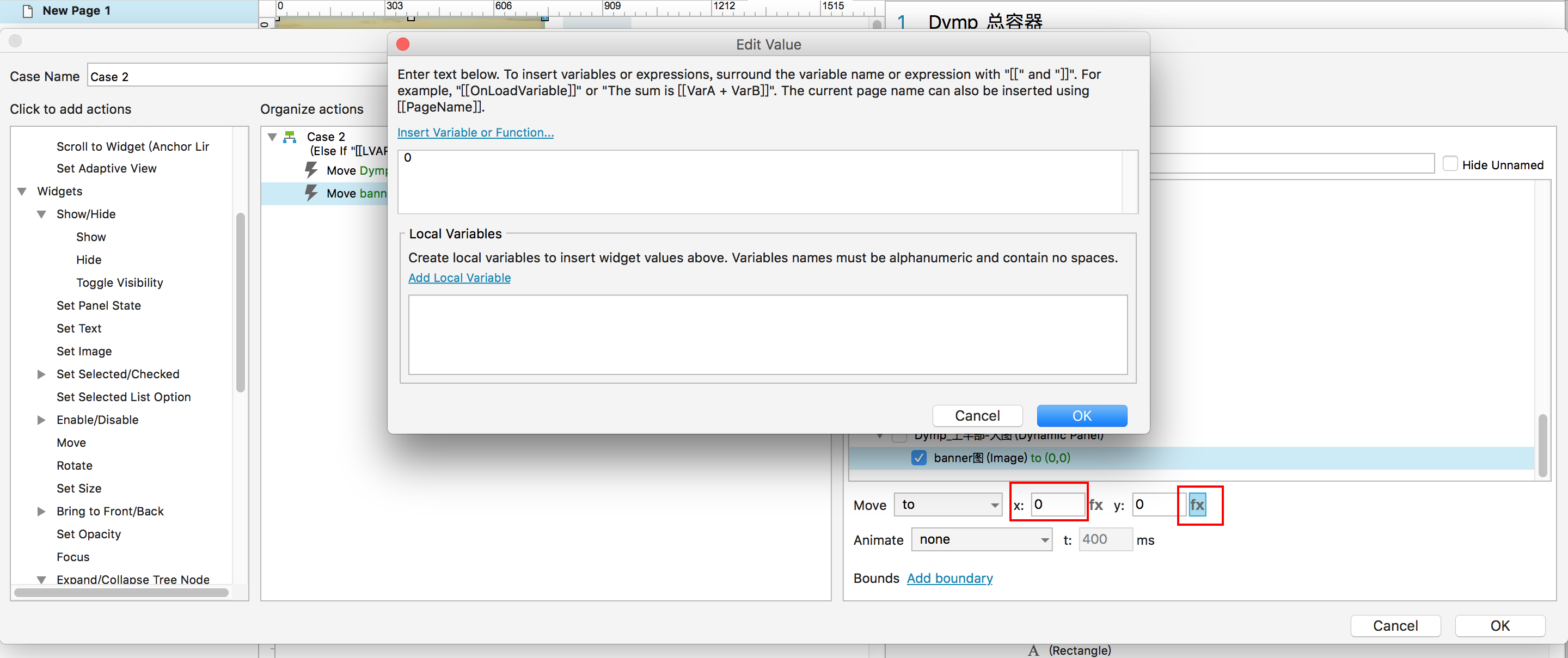Click the Case 2 tree icon
1568x658 pixels.
(x=290, y=137)
